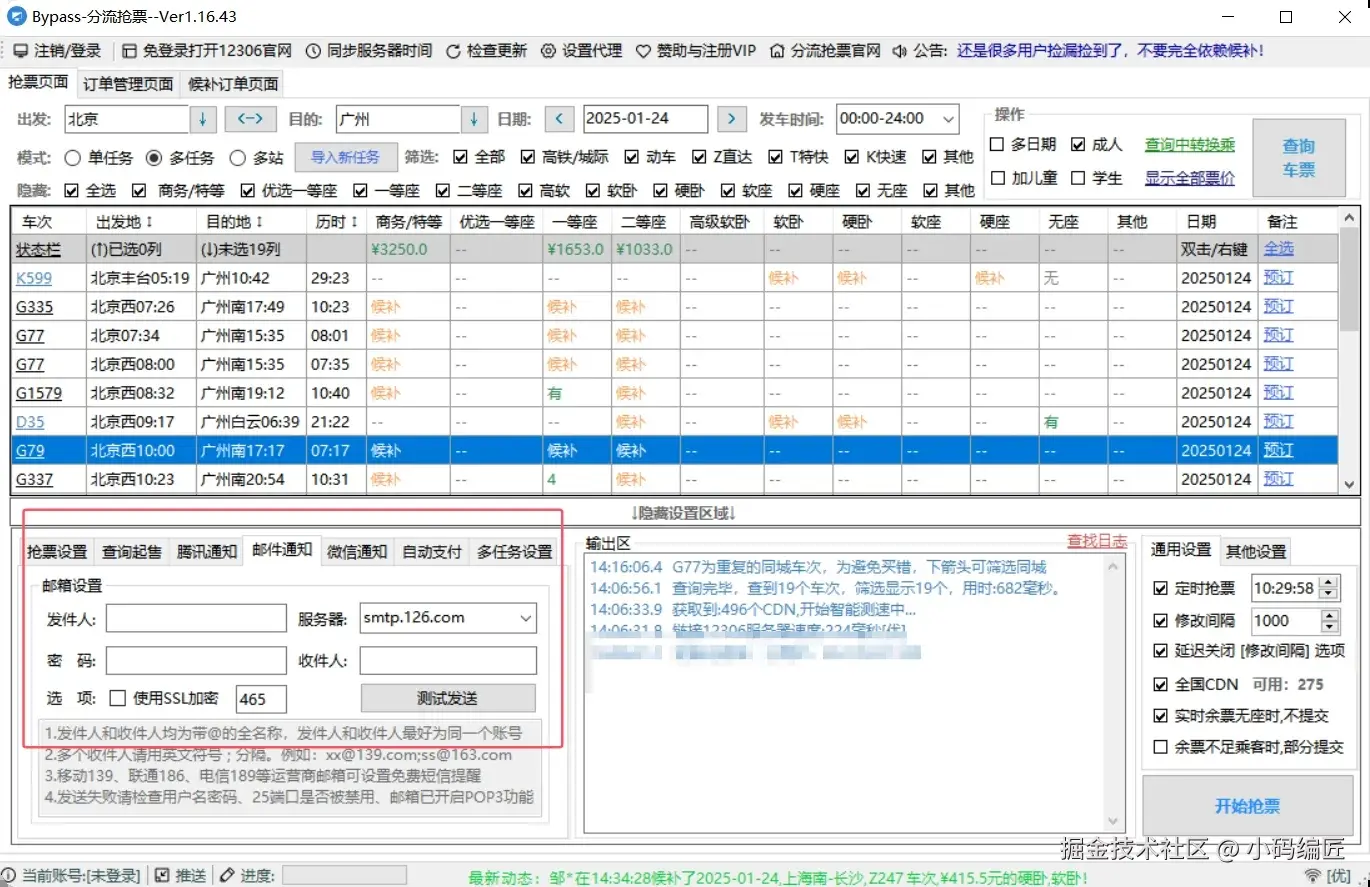The width and height of the screenshot is (1370, 887).
Task: Open departure station 北京 dropdown arrow
Action: click(x=202, y=119)
